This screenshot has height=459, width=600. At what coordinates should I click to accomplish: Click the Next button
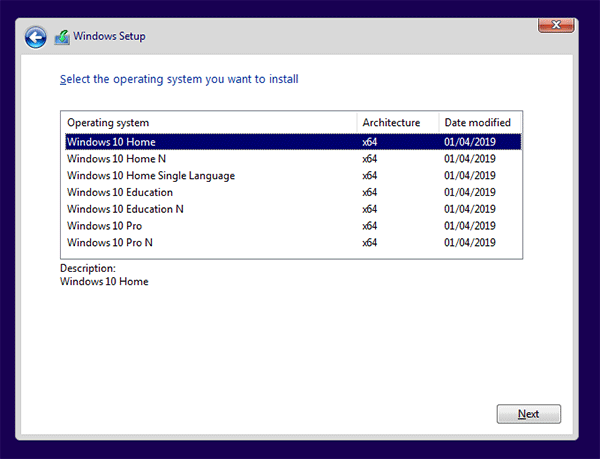click(x=528, y=414)
